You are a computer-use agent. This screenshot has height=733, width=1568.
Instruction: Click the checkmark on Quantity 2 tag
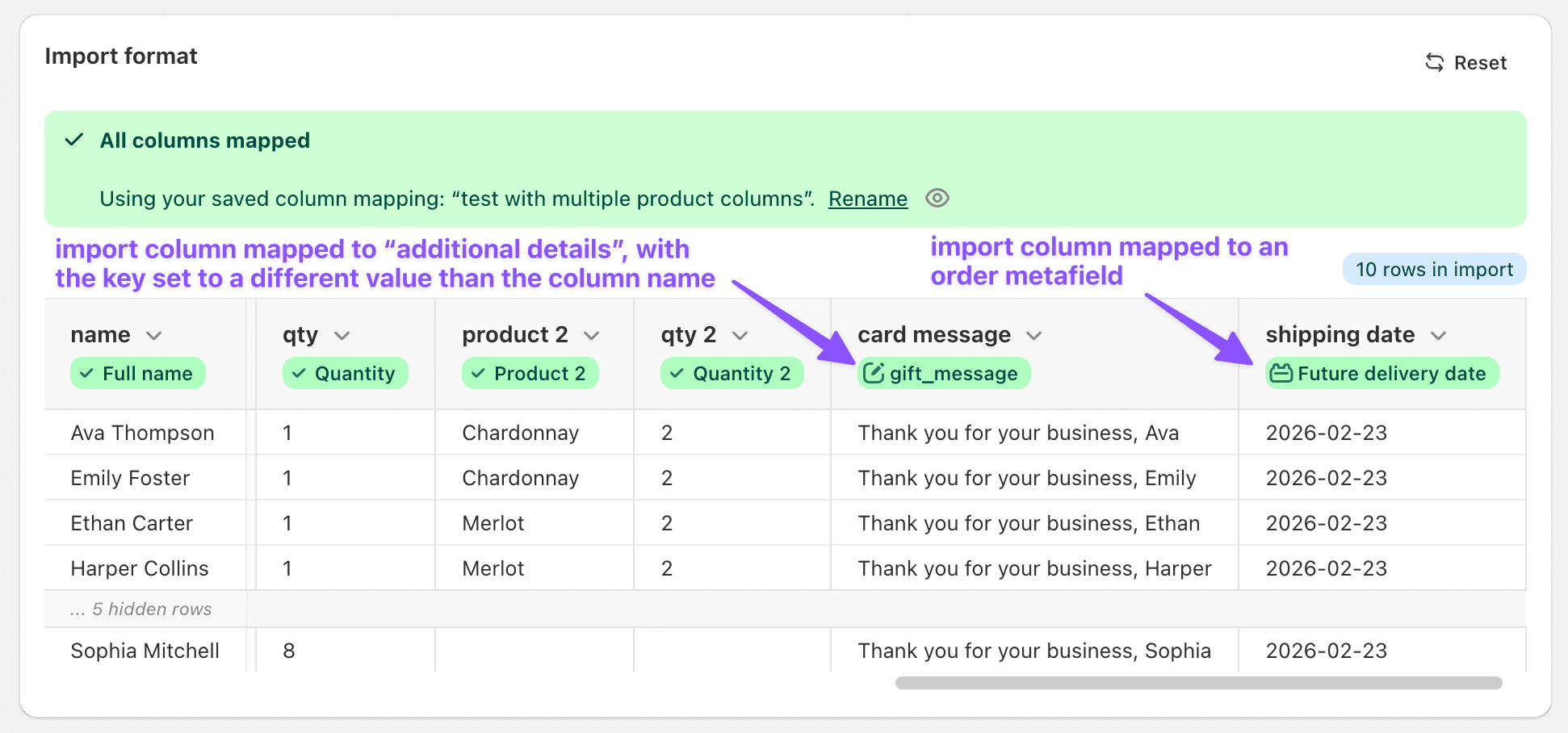677,373
